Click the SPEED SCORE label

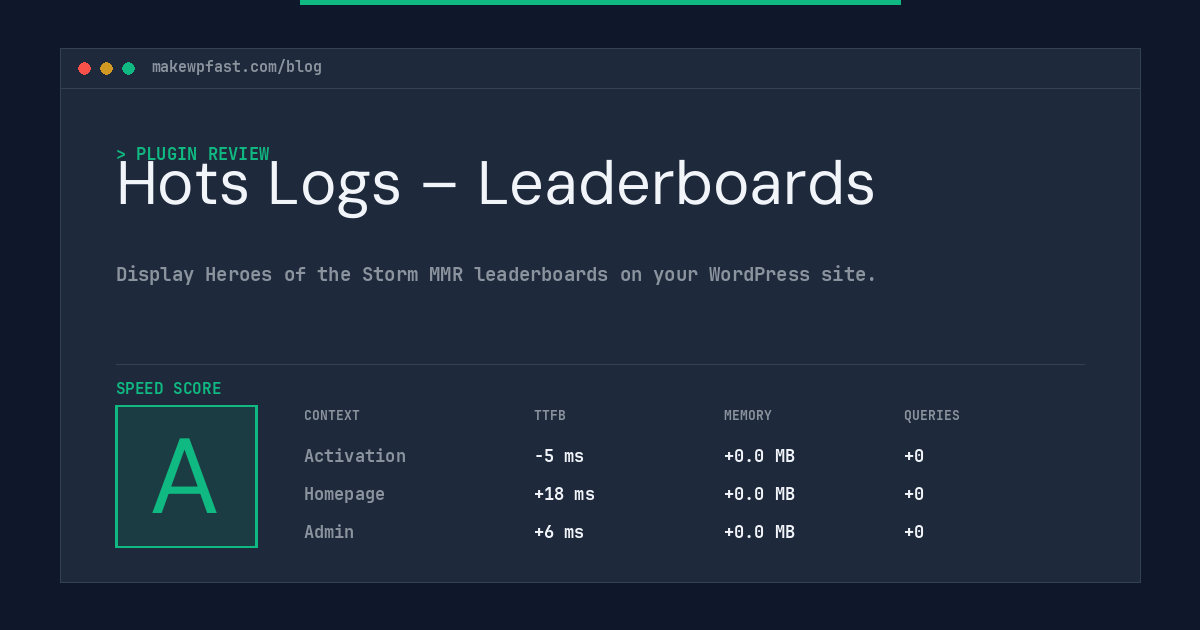[x=169, y=389]
